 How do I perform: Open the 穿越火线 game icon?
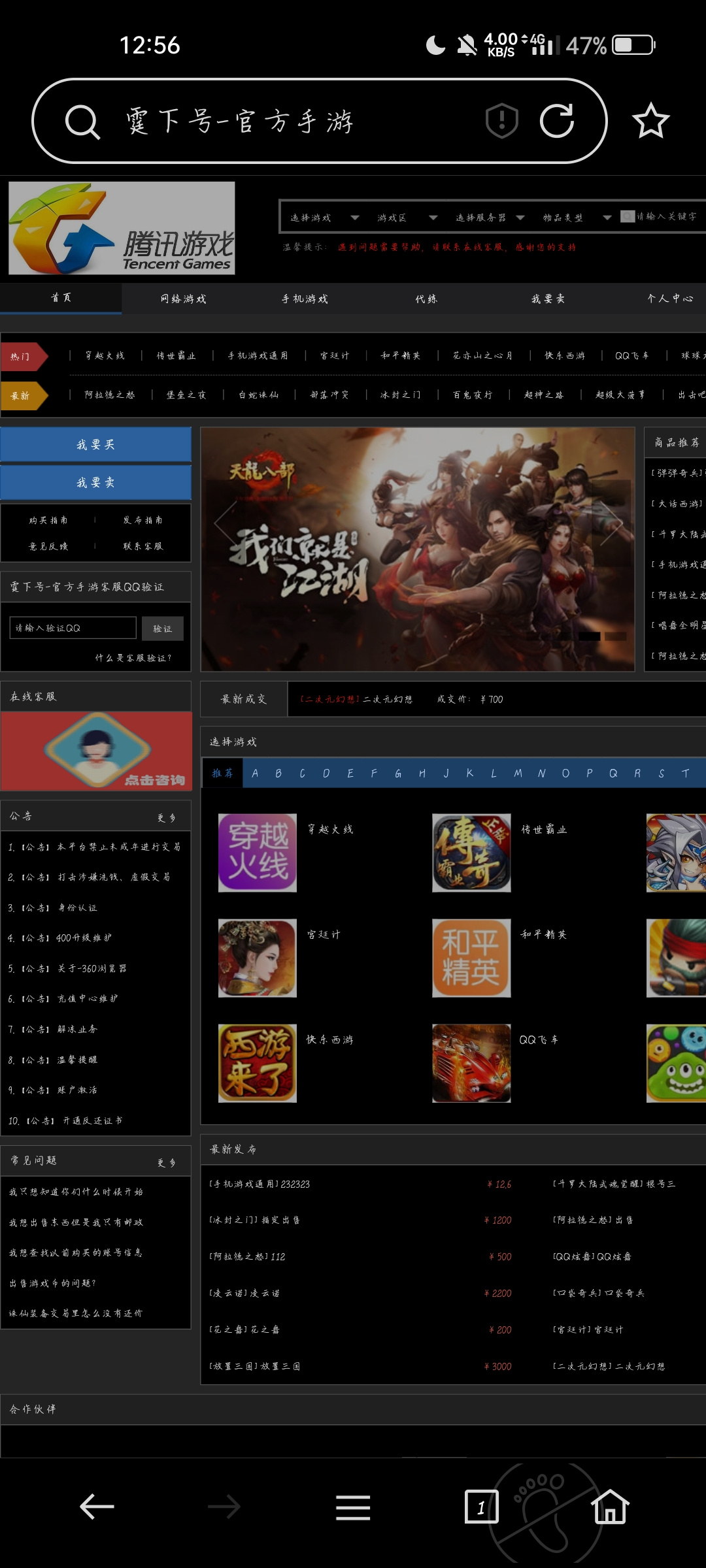(x=258, y=853)
